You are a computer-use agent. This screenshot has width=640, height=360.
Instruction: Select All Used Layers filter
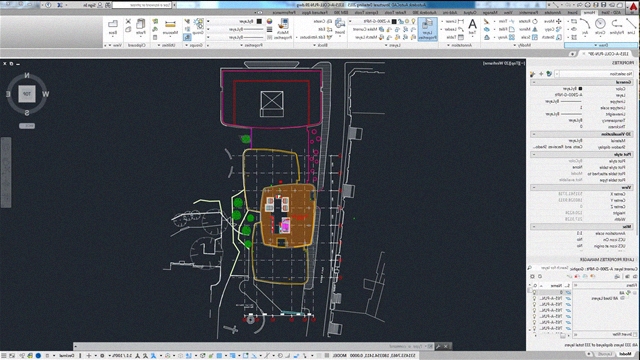tap(606, 298)
